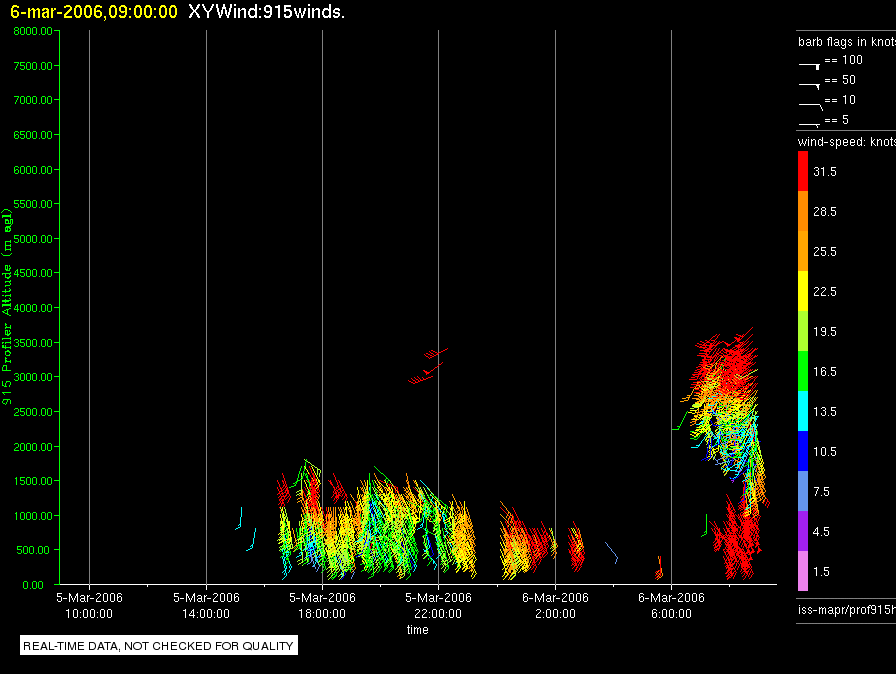
Task: Click the 5-Mar-2006 14:00:00 time label
Action: [206, 605]
